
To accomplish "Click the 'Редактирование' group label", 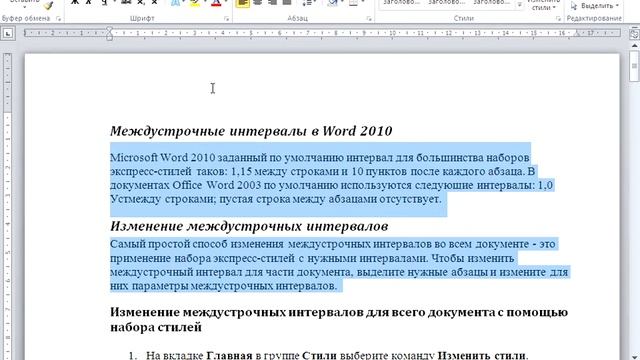I will click(594, 18).
